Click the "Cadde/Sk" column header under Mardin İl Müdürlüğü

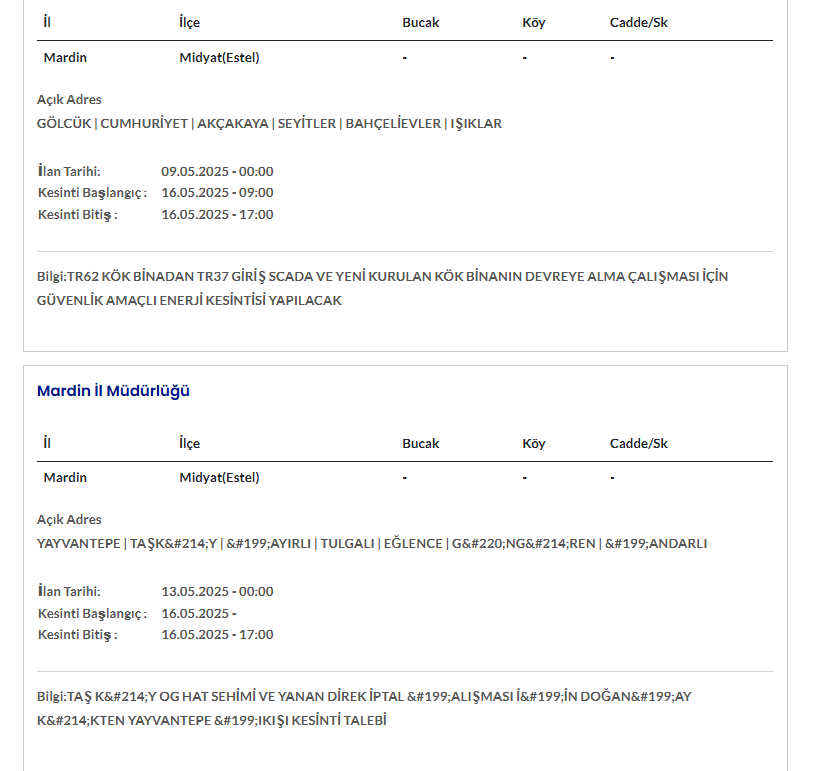638,443
